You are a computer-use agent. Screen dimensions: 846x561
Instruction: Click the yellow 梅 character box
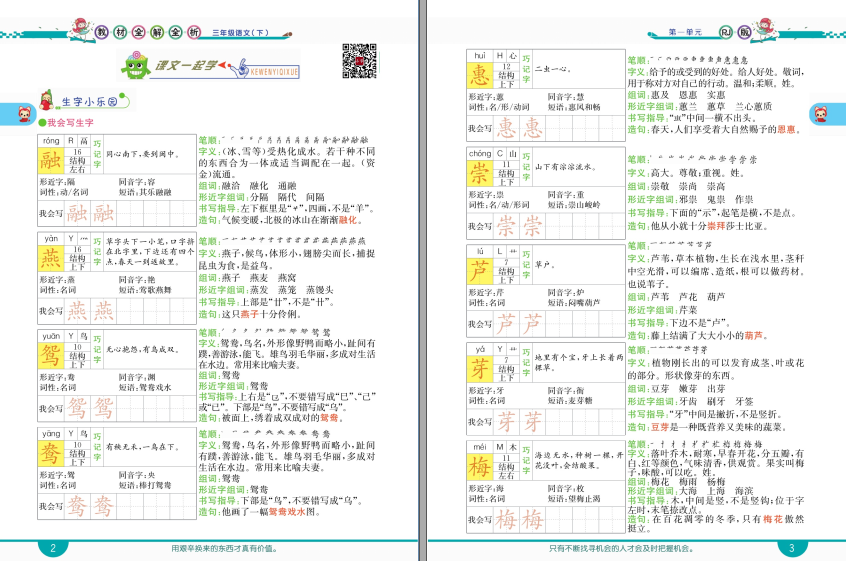(480, 465)
